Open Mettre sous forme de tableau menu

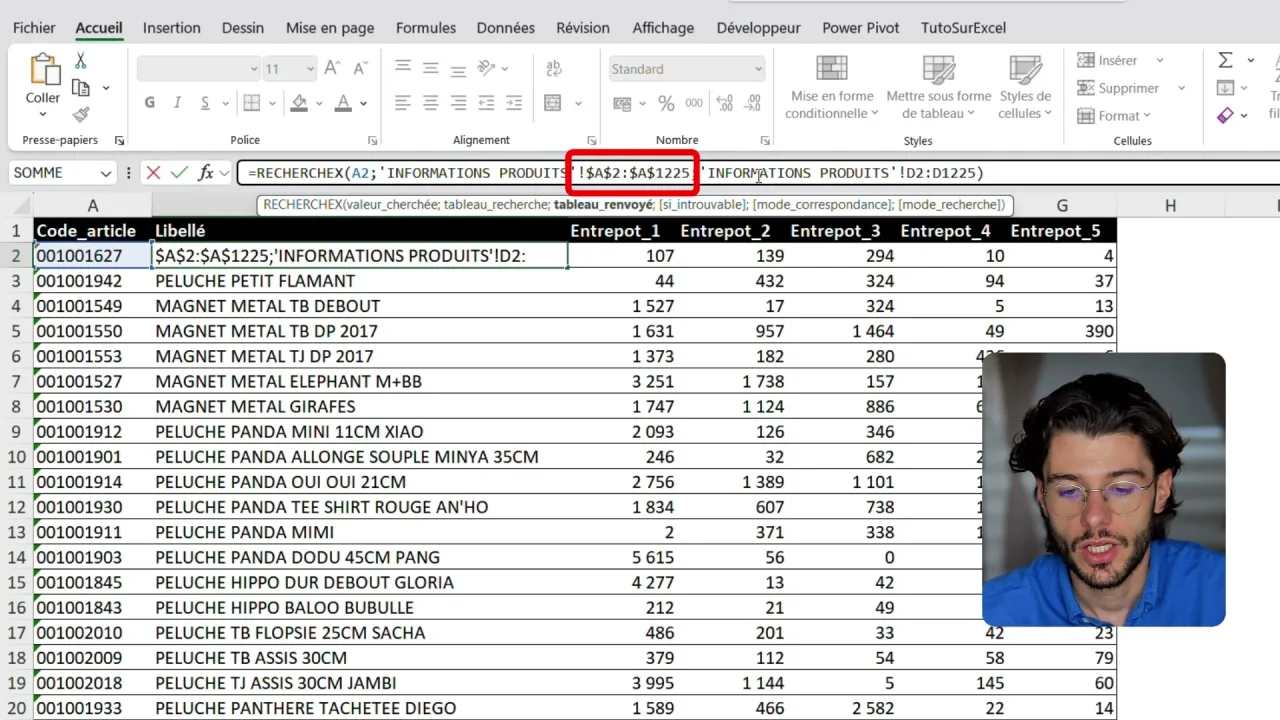point(939,87)
